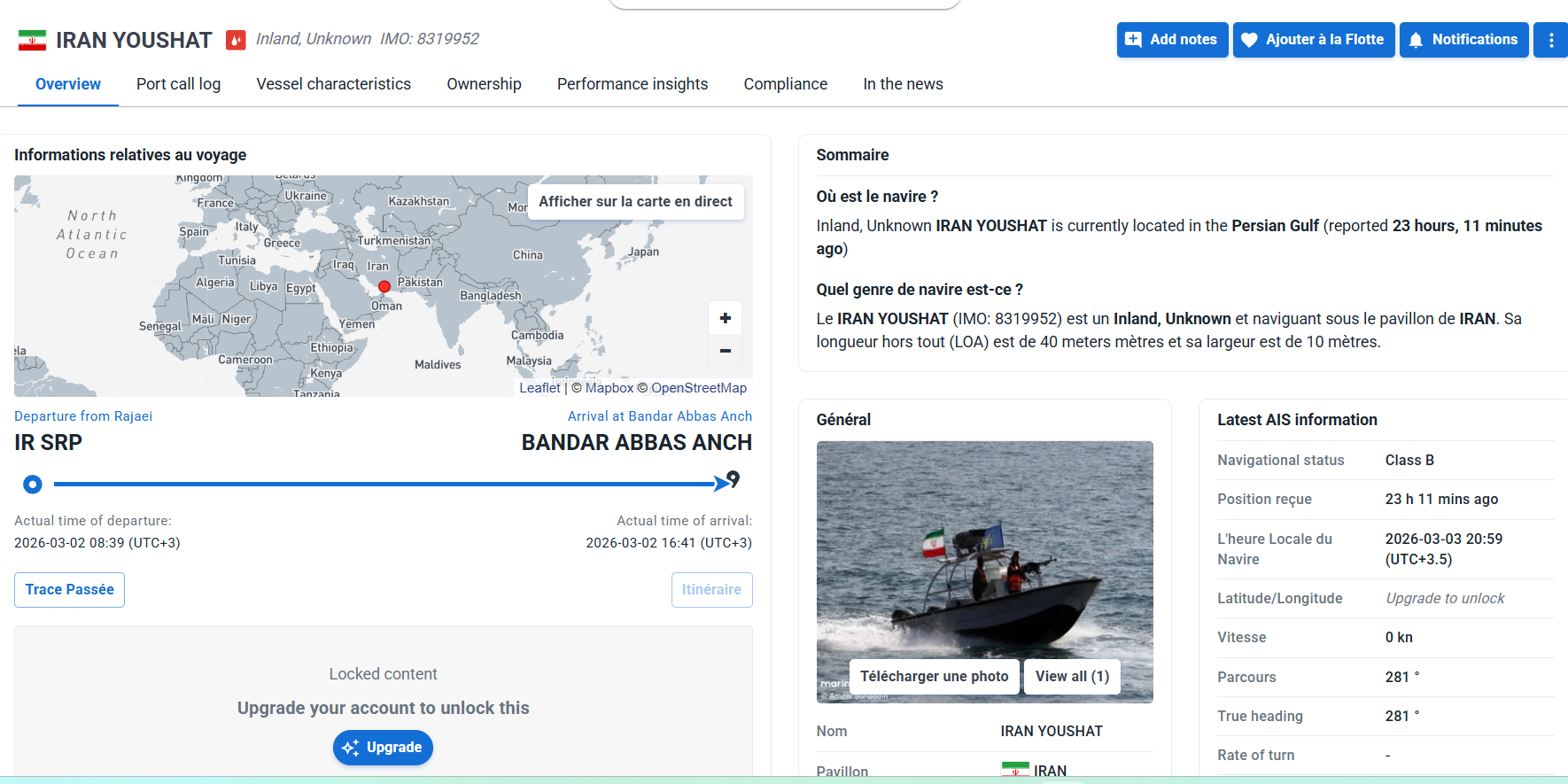The height and width of the screenshot is (784, 1568).
Task: Add notes for this vessel
Action: click(x=1172, y=40)
